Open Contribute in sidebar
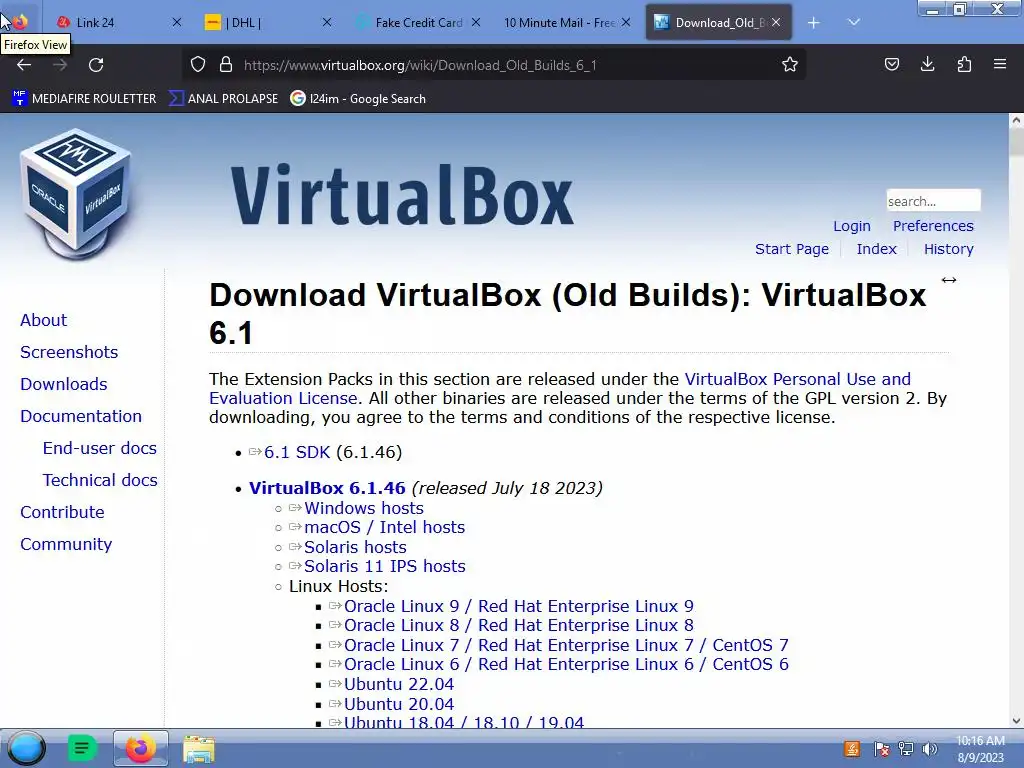The height and width of the screenshot is (768, 1024). (x=62, y=512)
